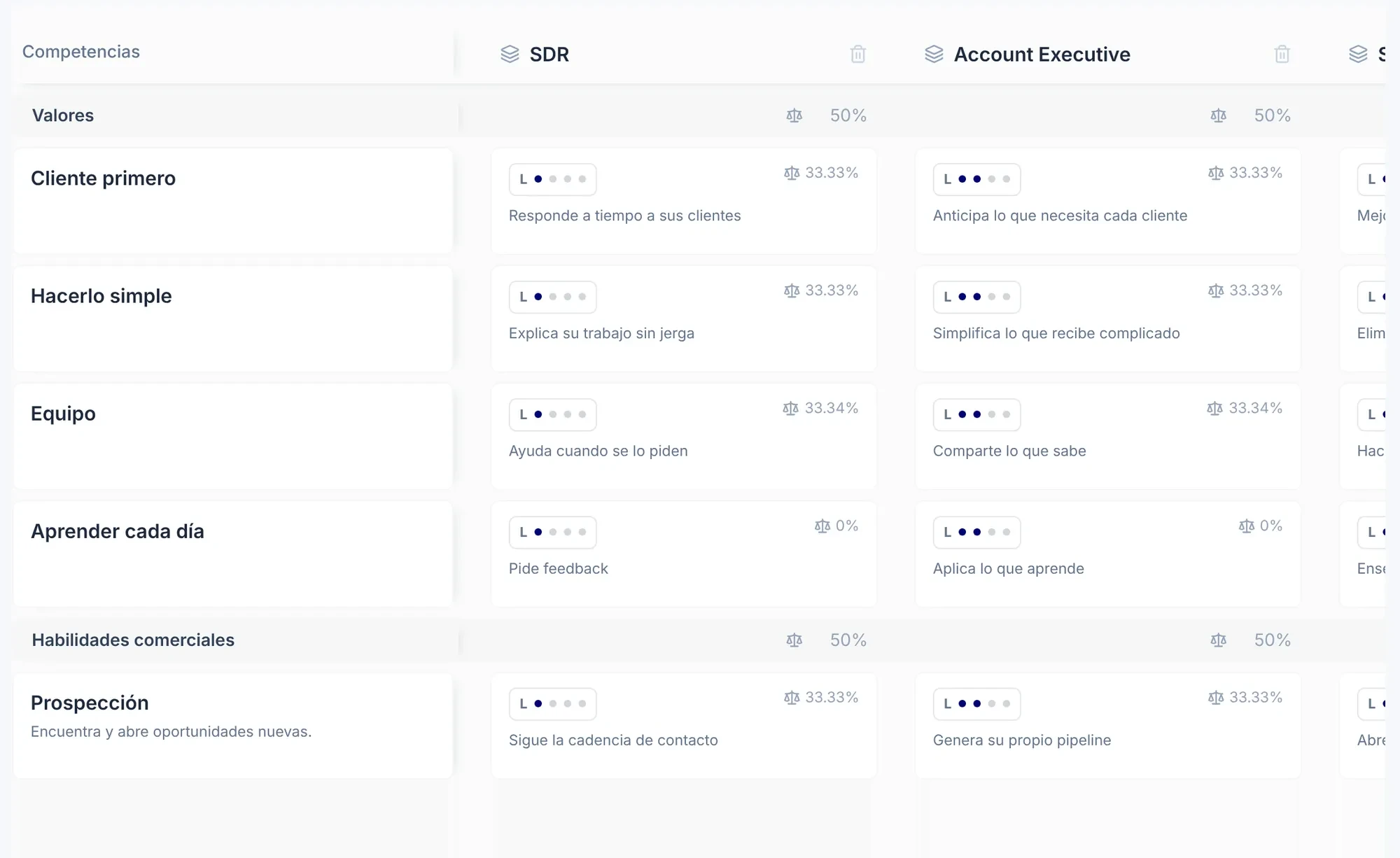Click 'Genera su propio pipeline' text
1400x858 pixels.
click(x=1022, y=740)
